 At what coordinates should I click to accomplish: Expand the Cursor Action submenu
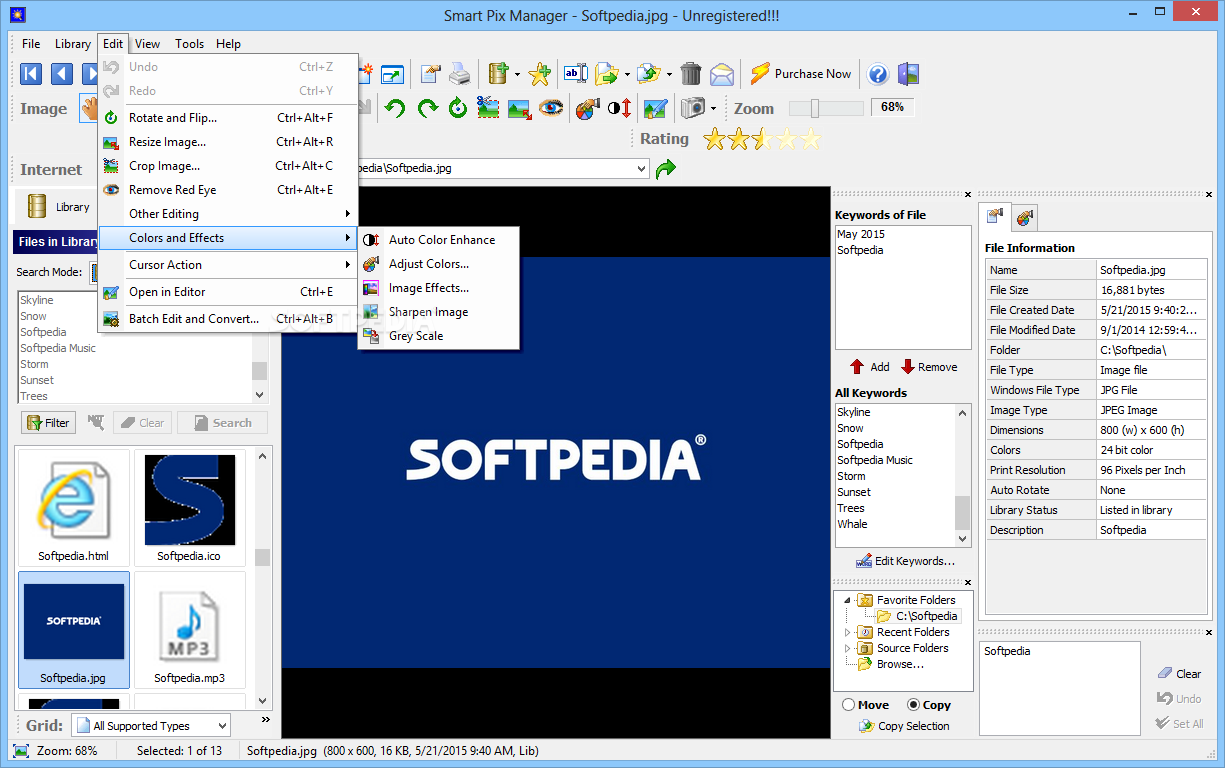click(x=228, y=265)
